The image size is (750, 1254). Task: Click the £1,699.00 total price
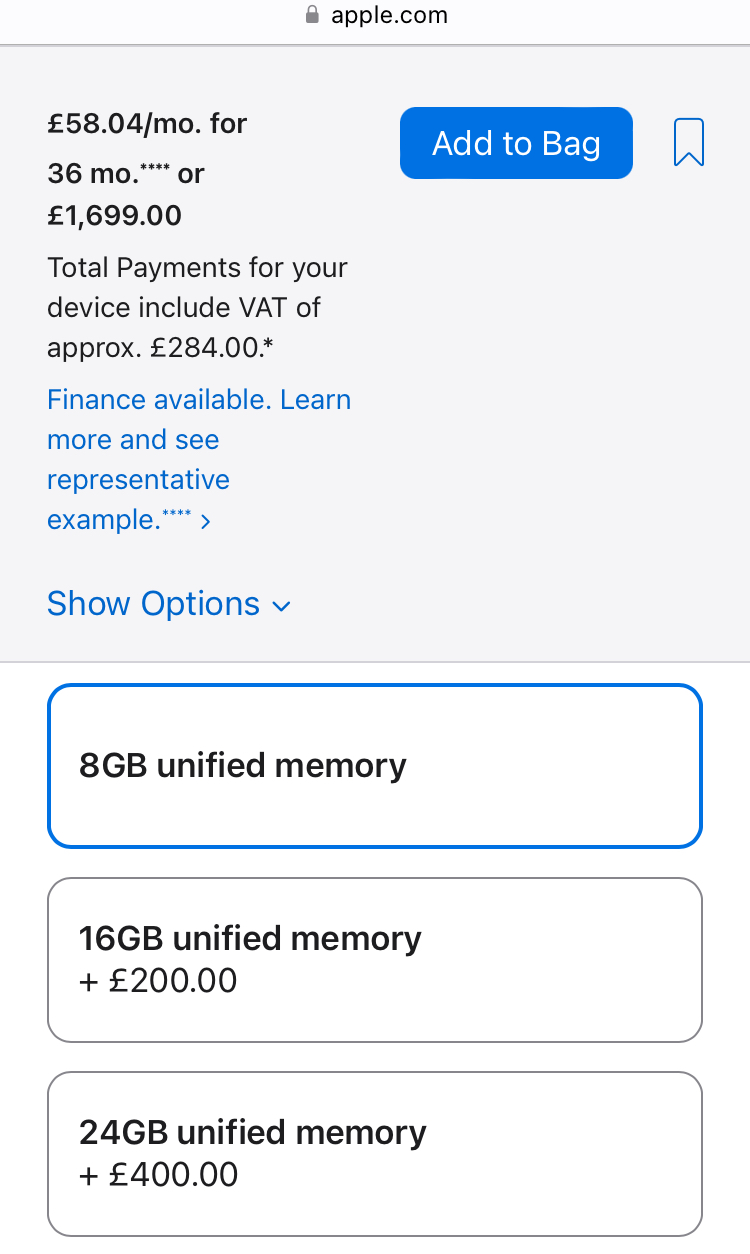115,215
